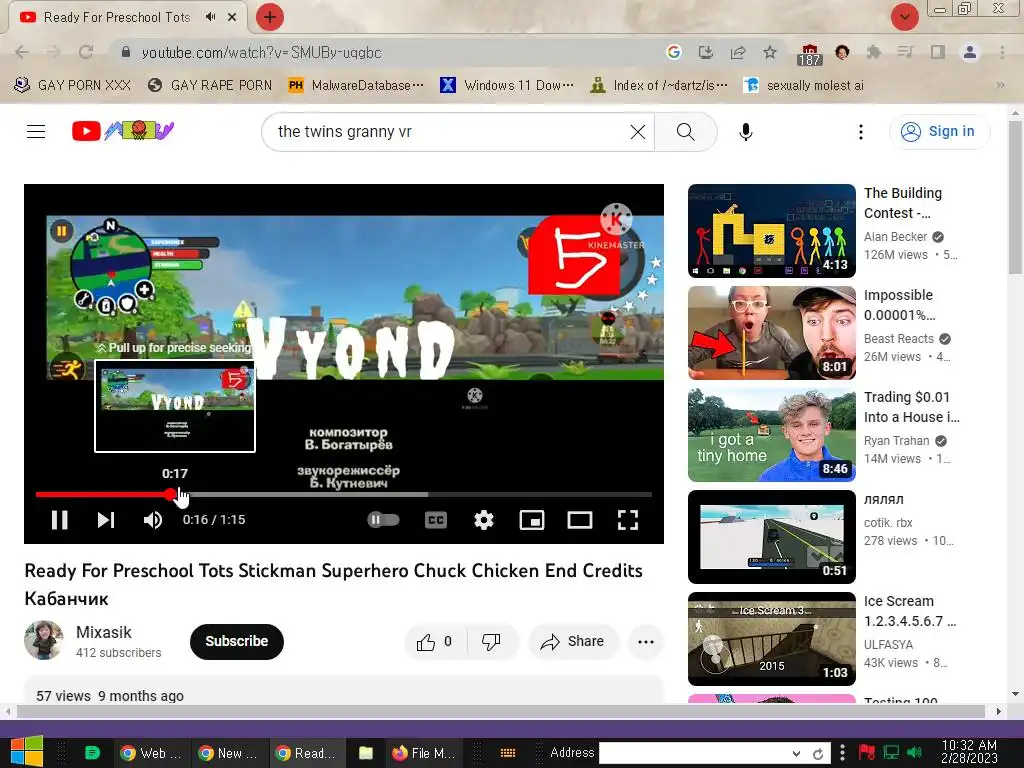Viewport: 1024px width, 768px height.
Task: Expand the bookmarks overflow chevron
Action: [x=1000, y=85]
